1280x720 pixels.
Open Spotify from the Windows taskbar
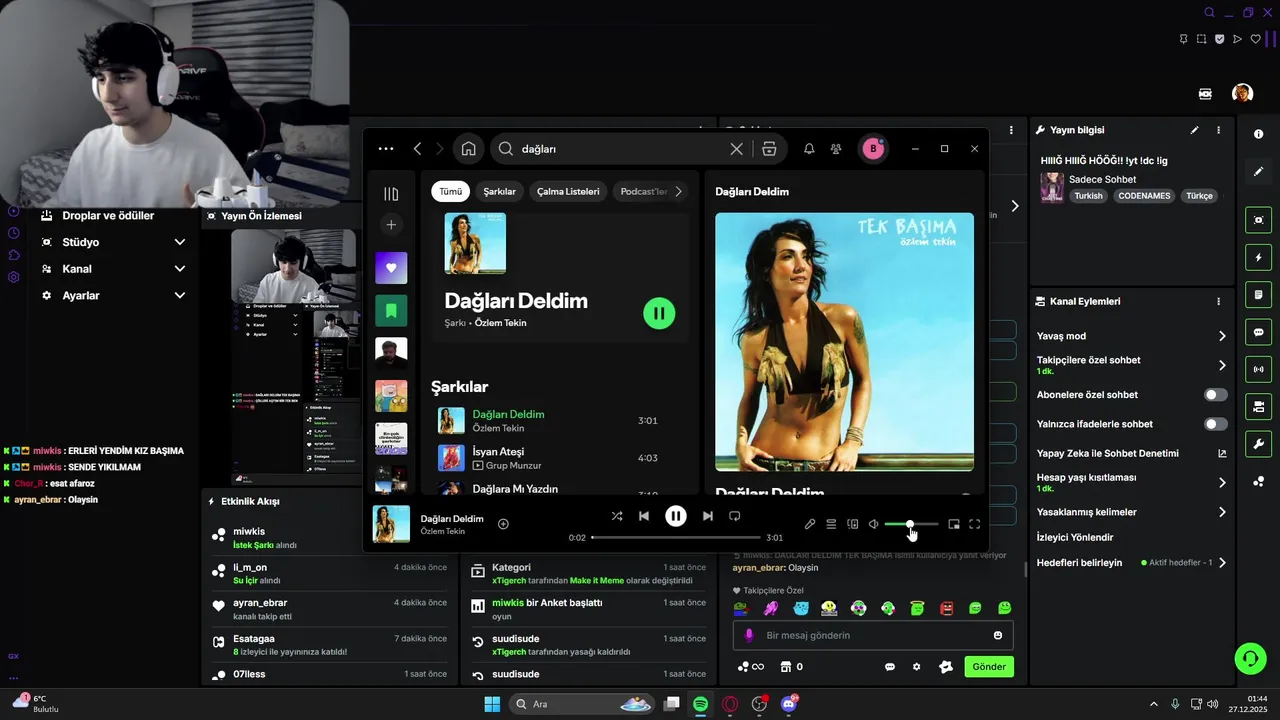(701, 704)
